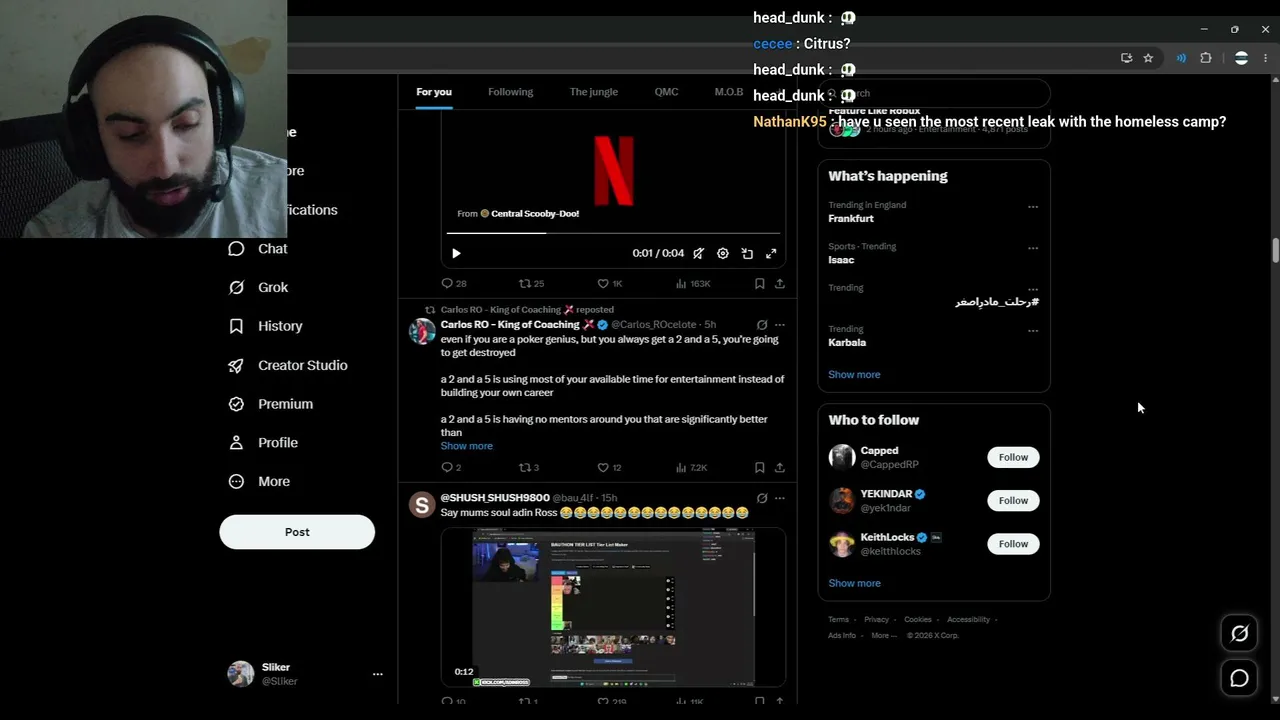1280x720 pixels.
Task: Click the page vertical scrollbar thumb
Action: coord(1275,250)
